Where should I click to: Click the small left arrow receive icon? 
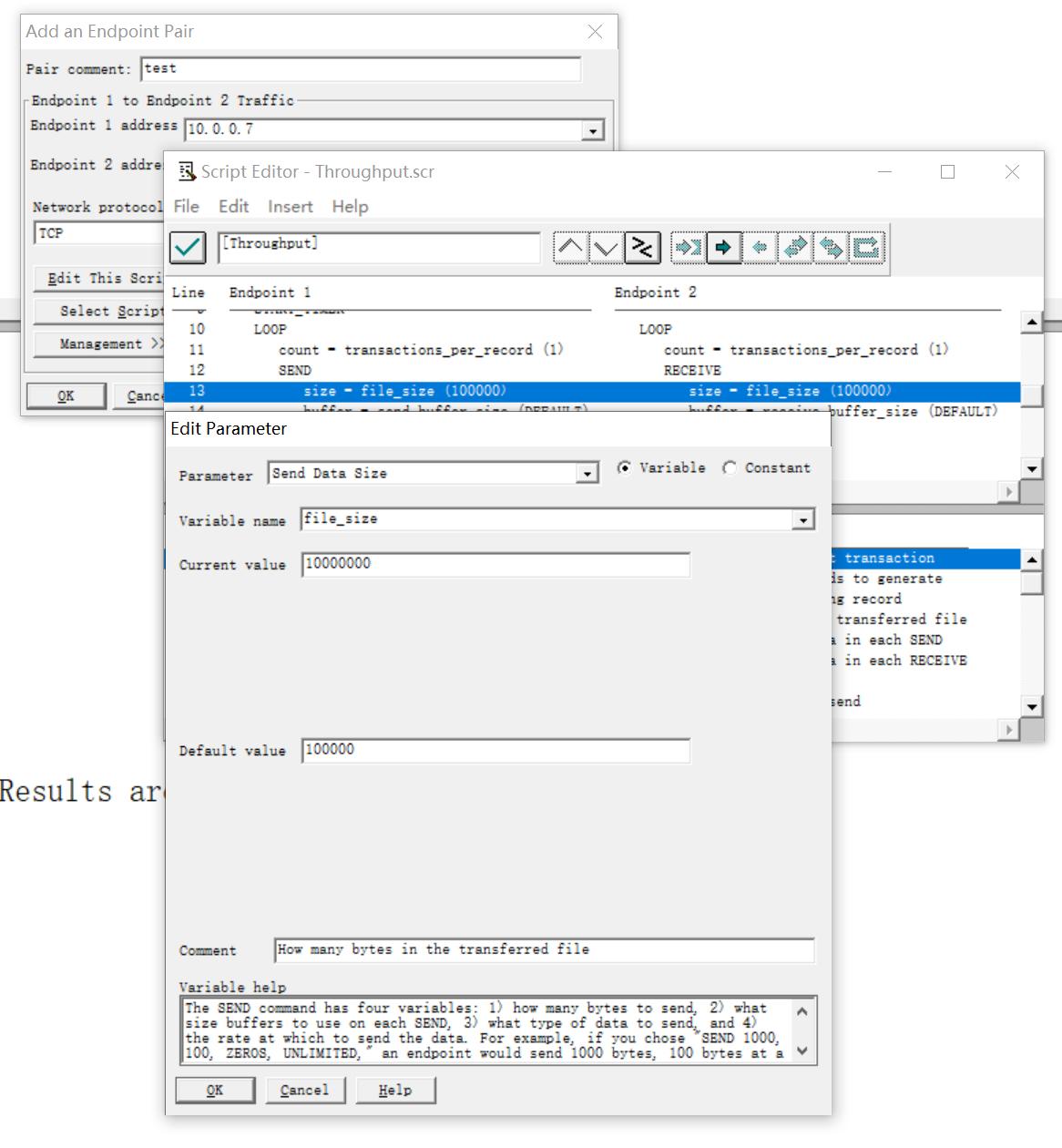[x=760, y=248]
